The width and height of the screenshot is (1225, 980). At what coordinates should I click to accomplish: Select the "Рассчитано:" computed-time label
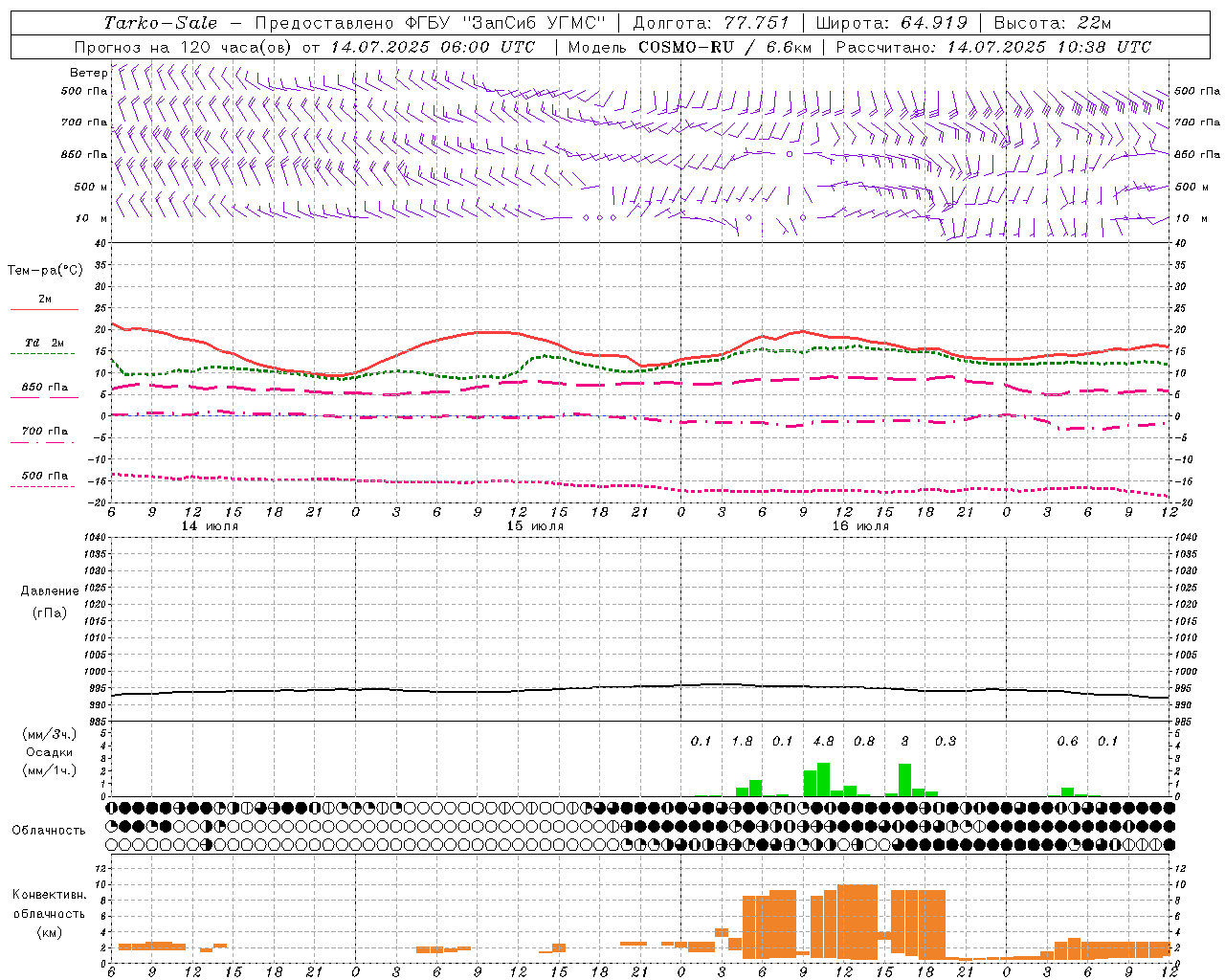(x=887, y=47)
